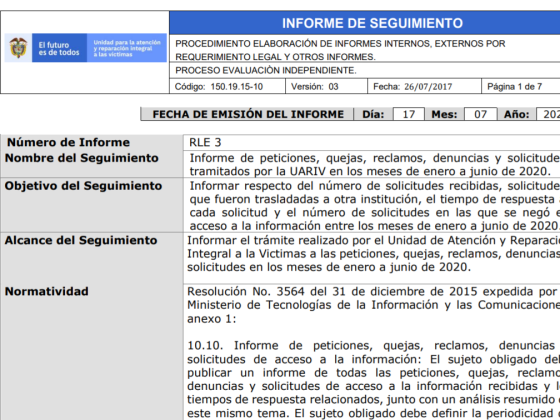The image size is (560, 420).
Task: Click the 'Fecha: 26/07/2017' cell
Action: pyautogui.click(x=424, y=86)
